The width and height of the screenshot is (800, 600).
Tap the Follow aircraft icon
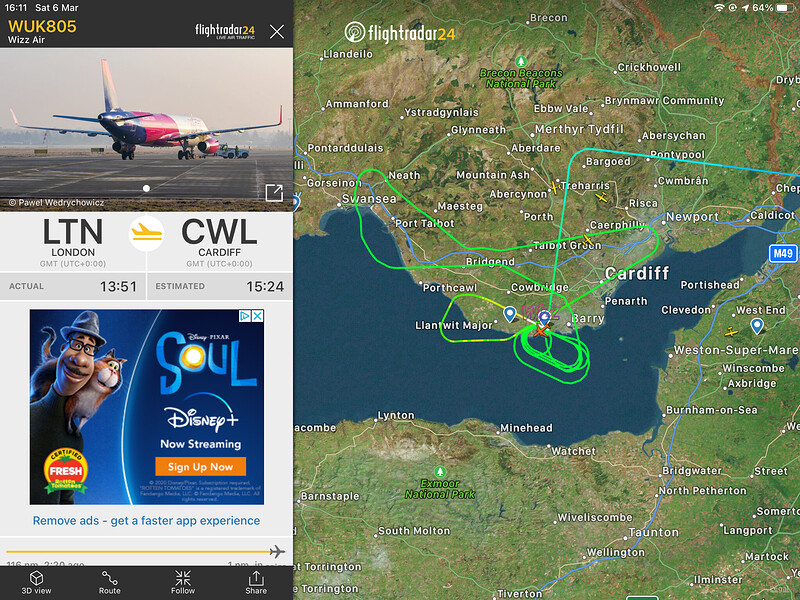(x=183, y=583)
